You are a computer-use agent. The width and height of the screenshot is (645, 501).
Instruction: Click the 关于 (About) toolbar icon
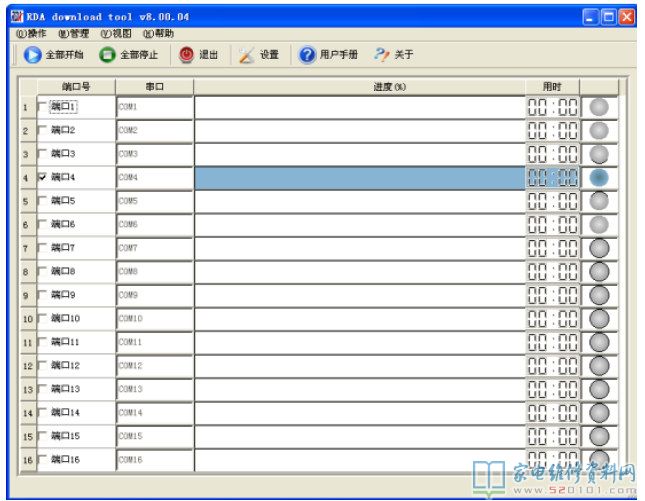(x=381, y=55)
